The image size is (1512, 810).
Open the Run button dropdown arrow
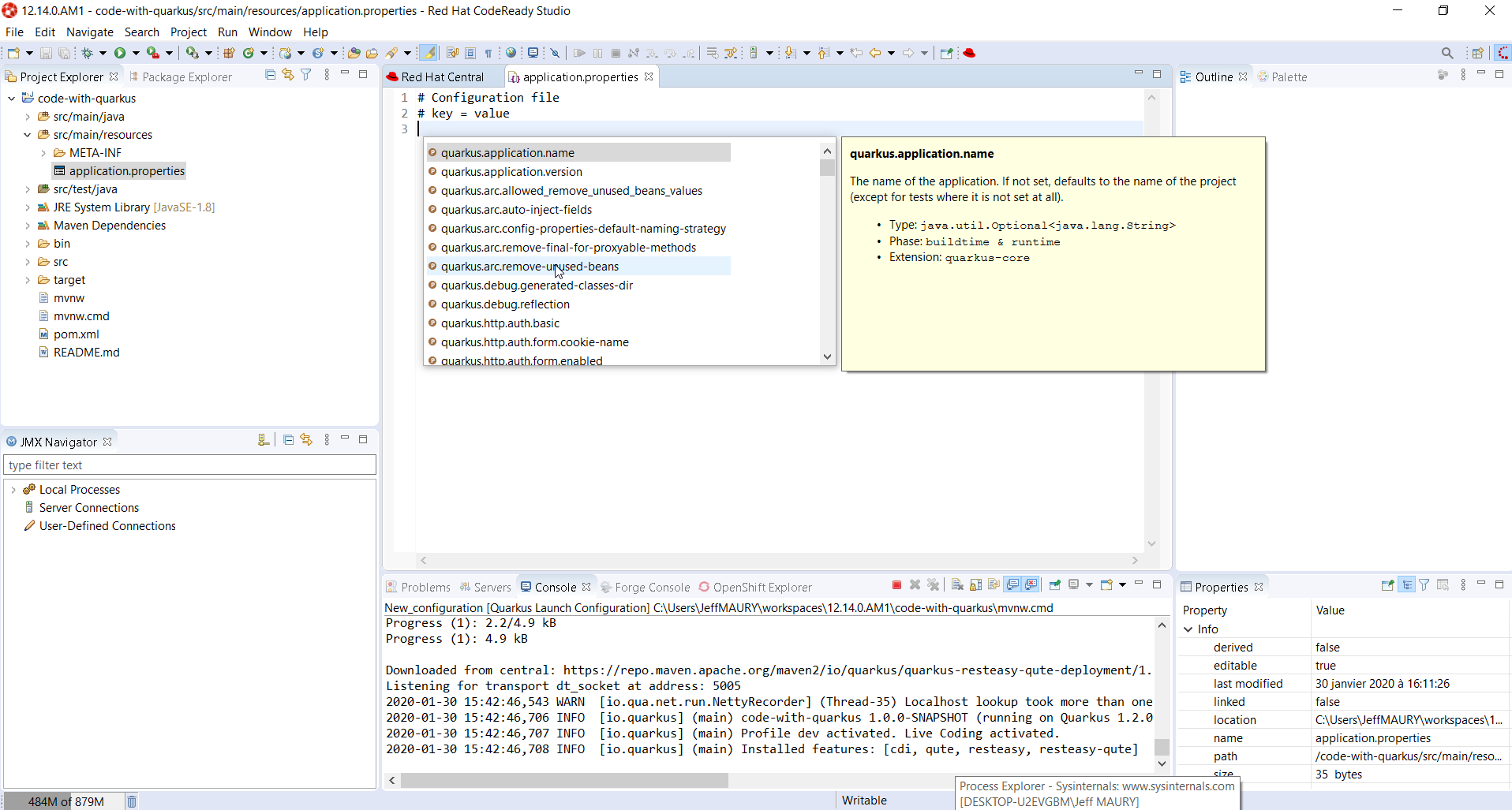[x=136, y=53]
